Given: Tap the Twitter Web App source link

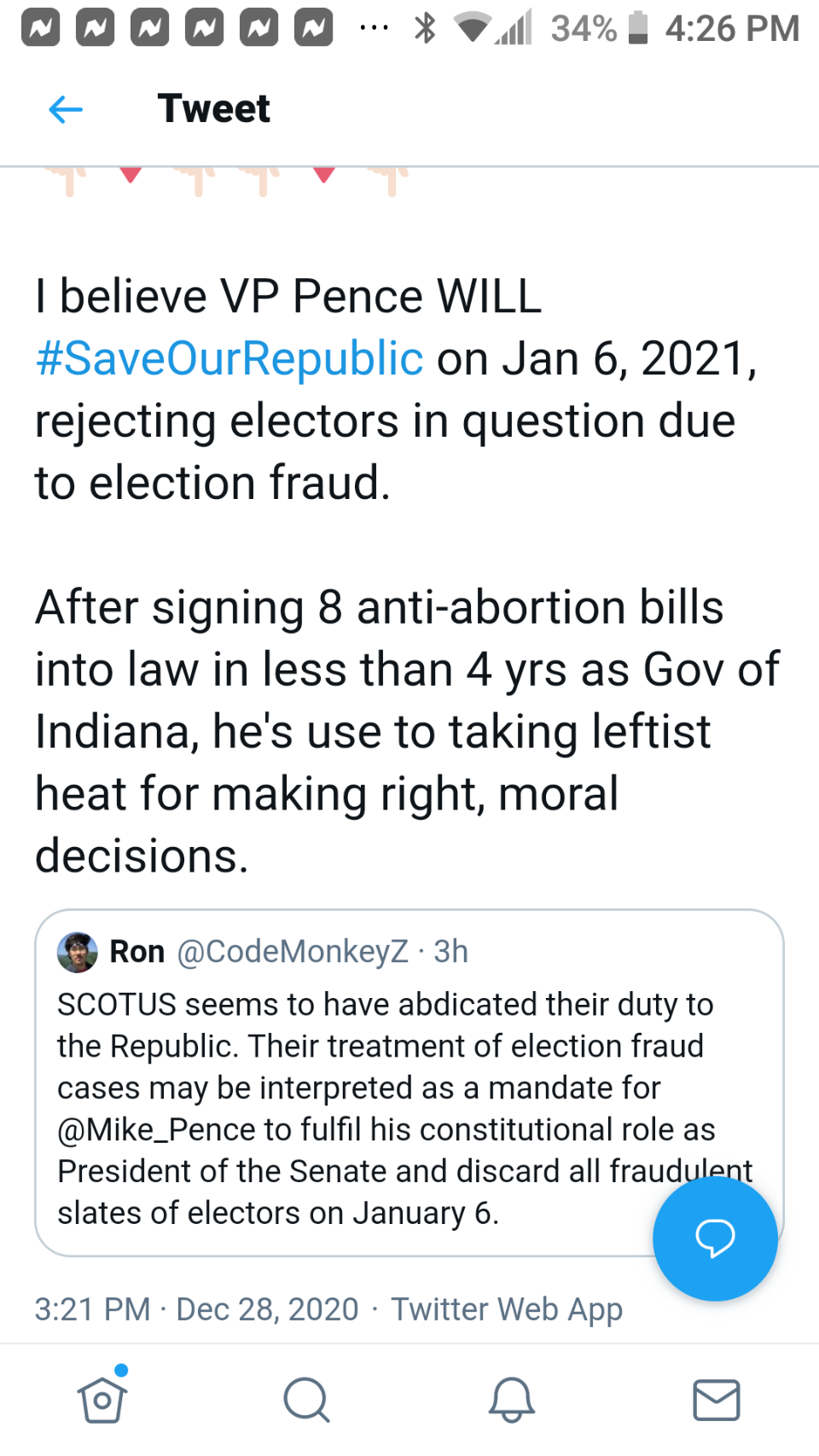Looking at the screenshot, I should (x=507, y=1309).
